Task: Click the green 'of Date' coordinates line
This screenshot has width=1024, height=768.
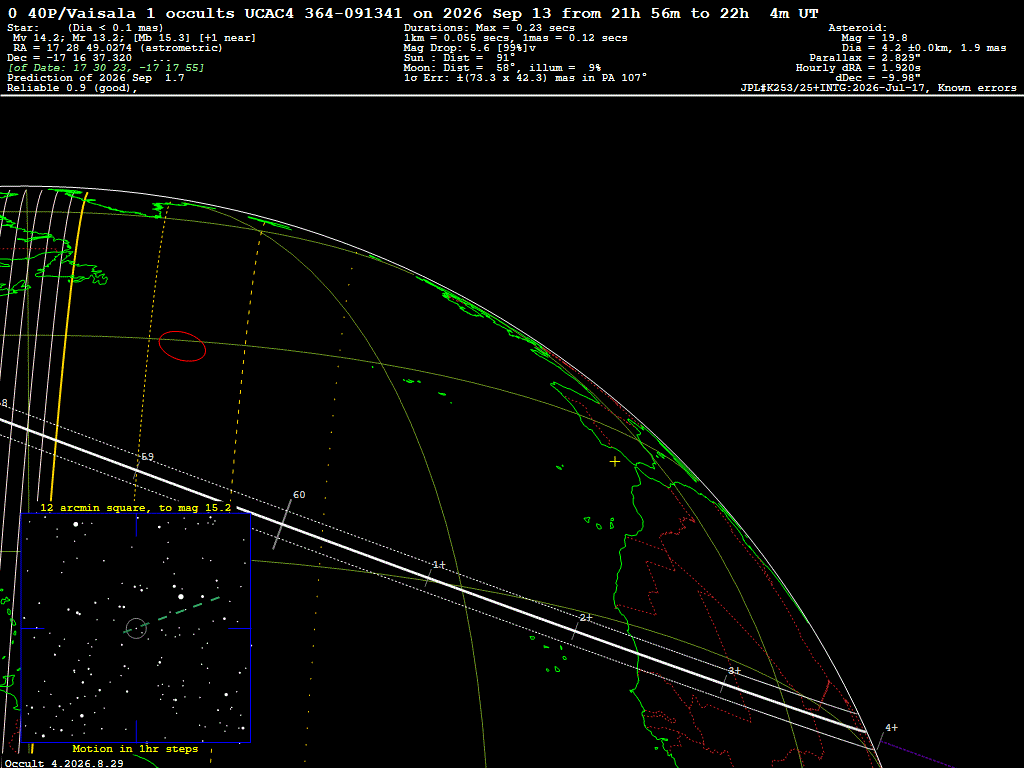Action: 106,68
